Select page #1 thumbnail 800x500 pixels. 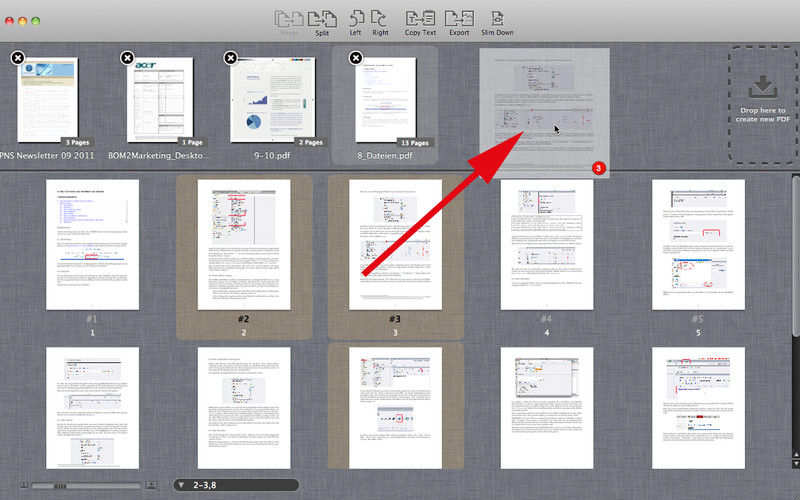tap(92, 244)
